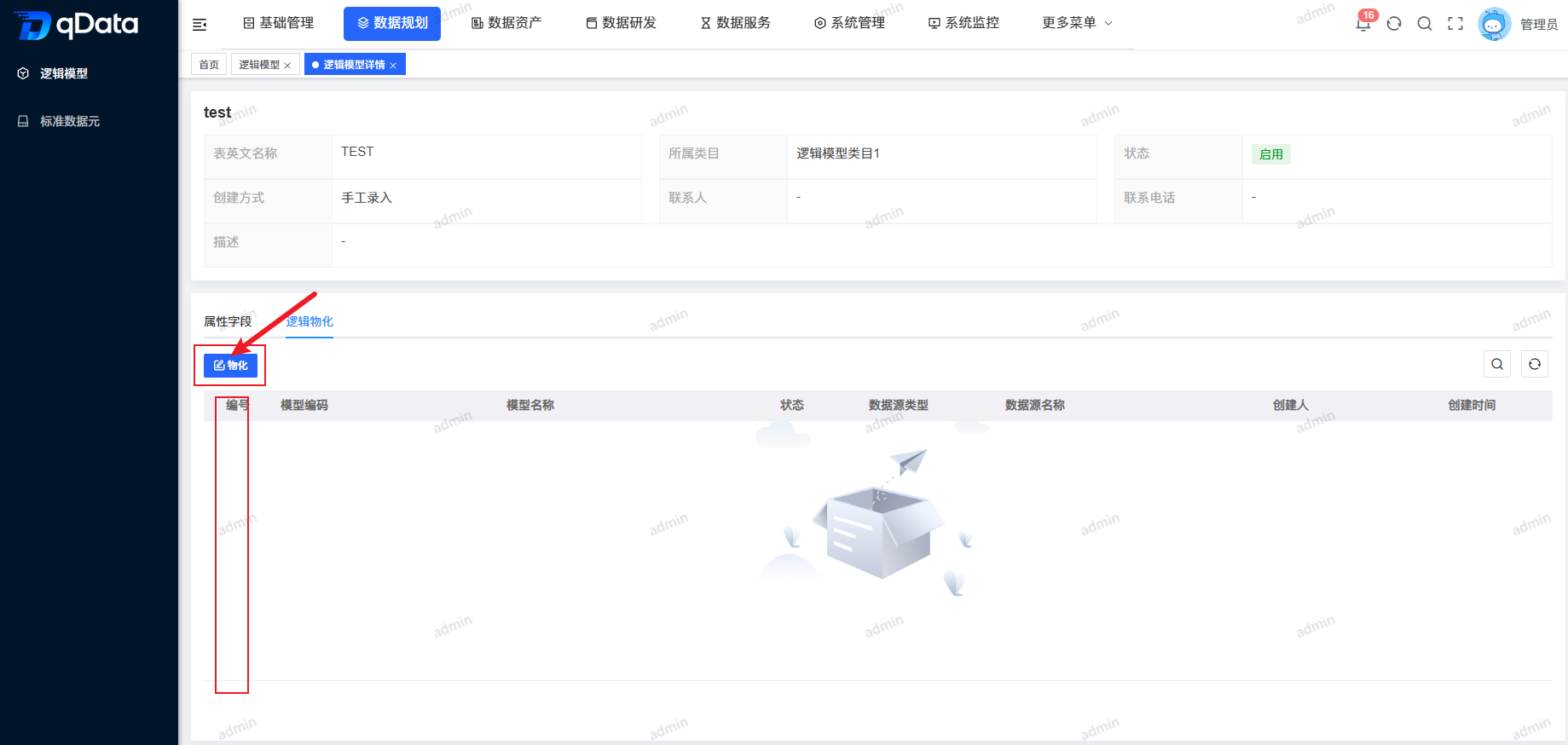The height and width of the screenshot is (745, 1568).
Task: Click the 标准数据元 sidebar icon
Action: pyautogui.click(x=23, y=121)
